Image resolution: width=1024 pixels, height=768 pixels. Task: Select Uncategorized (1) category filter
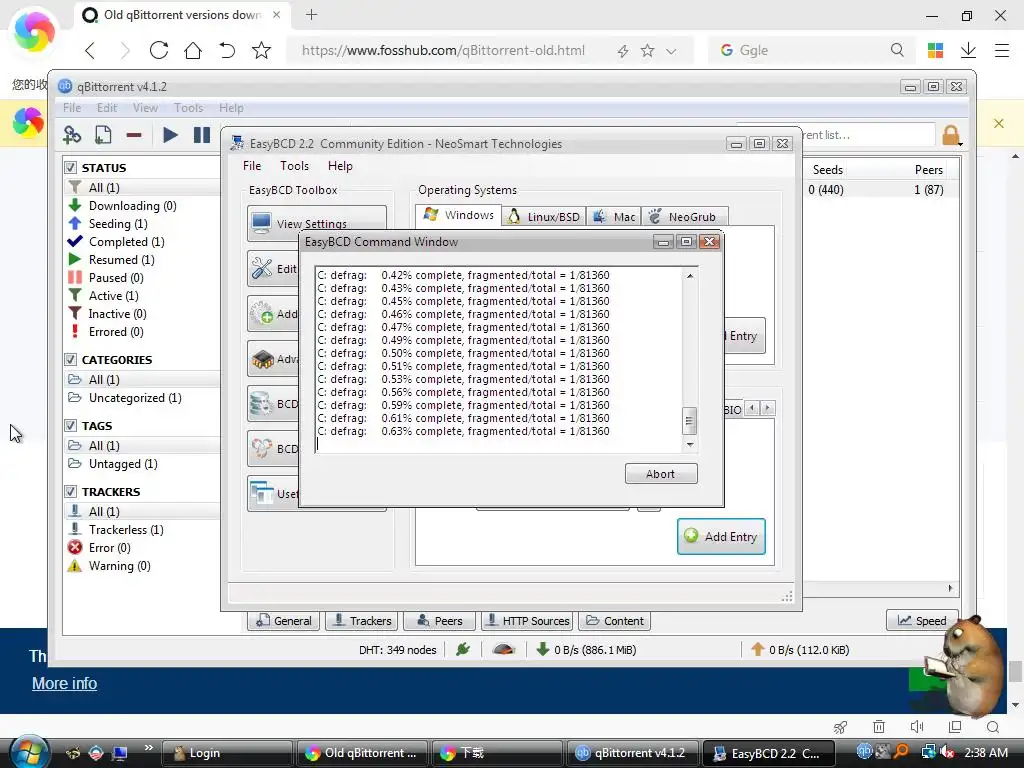coord(135,398)
